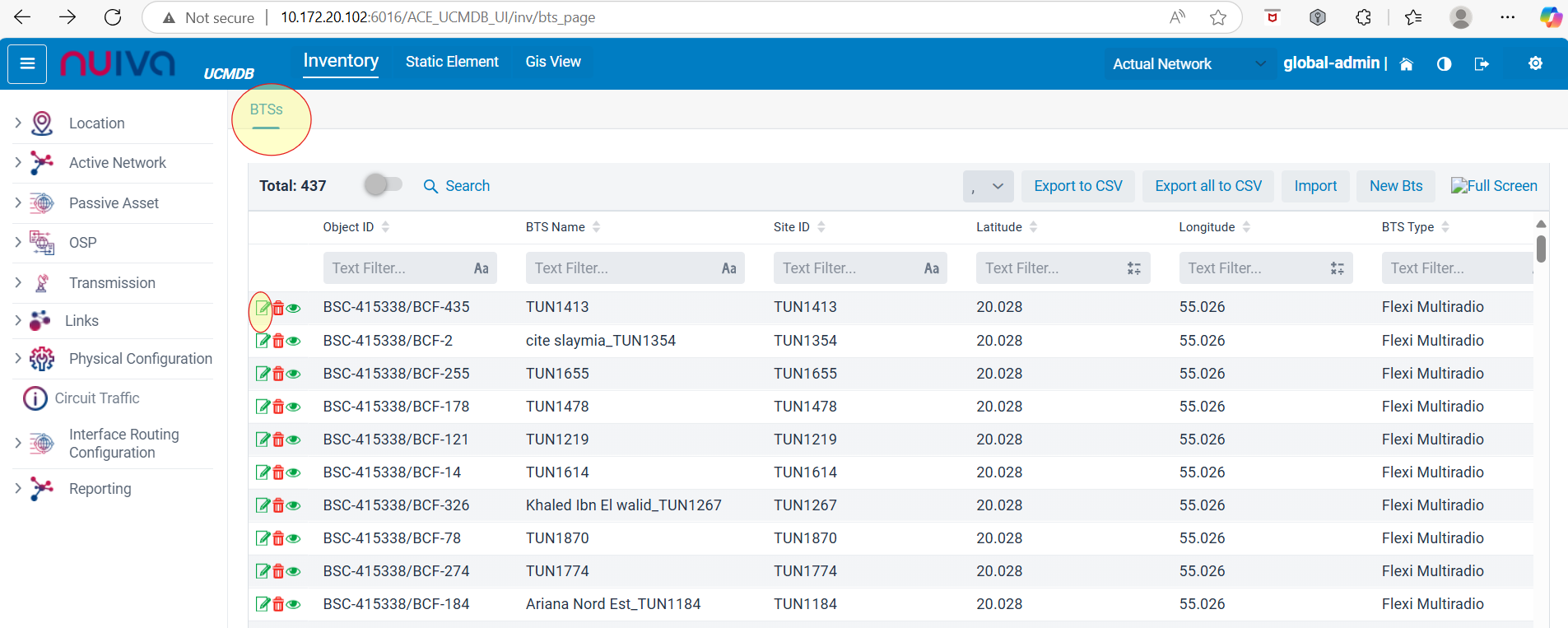This screenshot has width=1568, height=628.
Task: View details with eye icon for TUN1478
Action: coord(294,407)
